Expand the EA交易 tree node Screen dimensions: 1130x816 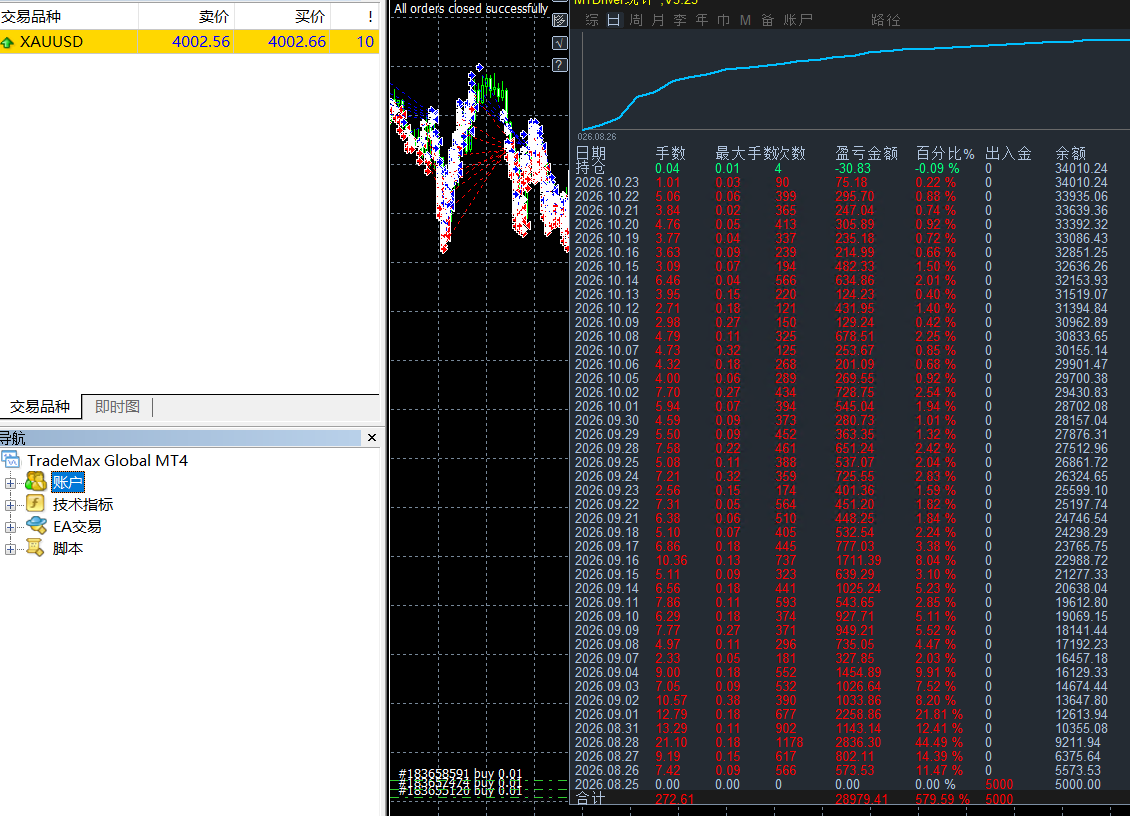(10, 528)
